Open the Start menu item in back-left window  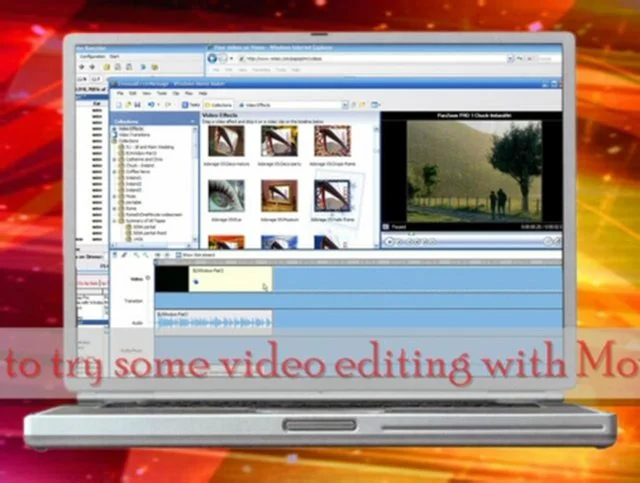pyautogui.click(x=114, y=56)
